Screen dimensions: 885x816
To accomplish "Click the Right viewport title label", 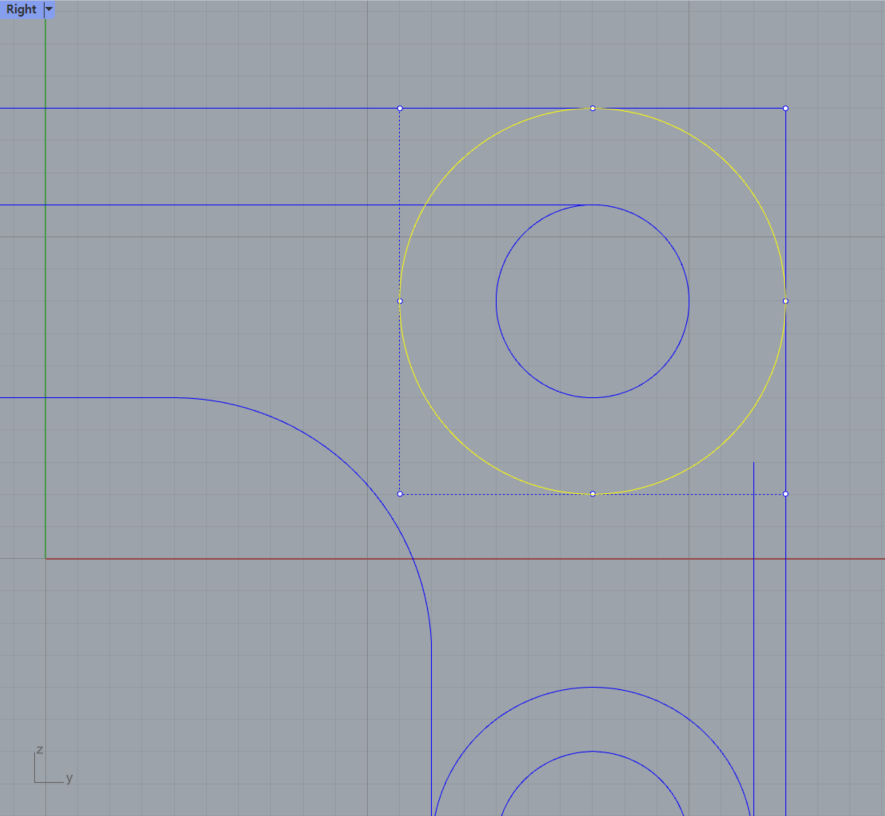I will coord(21,10).
